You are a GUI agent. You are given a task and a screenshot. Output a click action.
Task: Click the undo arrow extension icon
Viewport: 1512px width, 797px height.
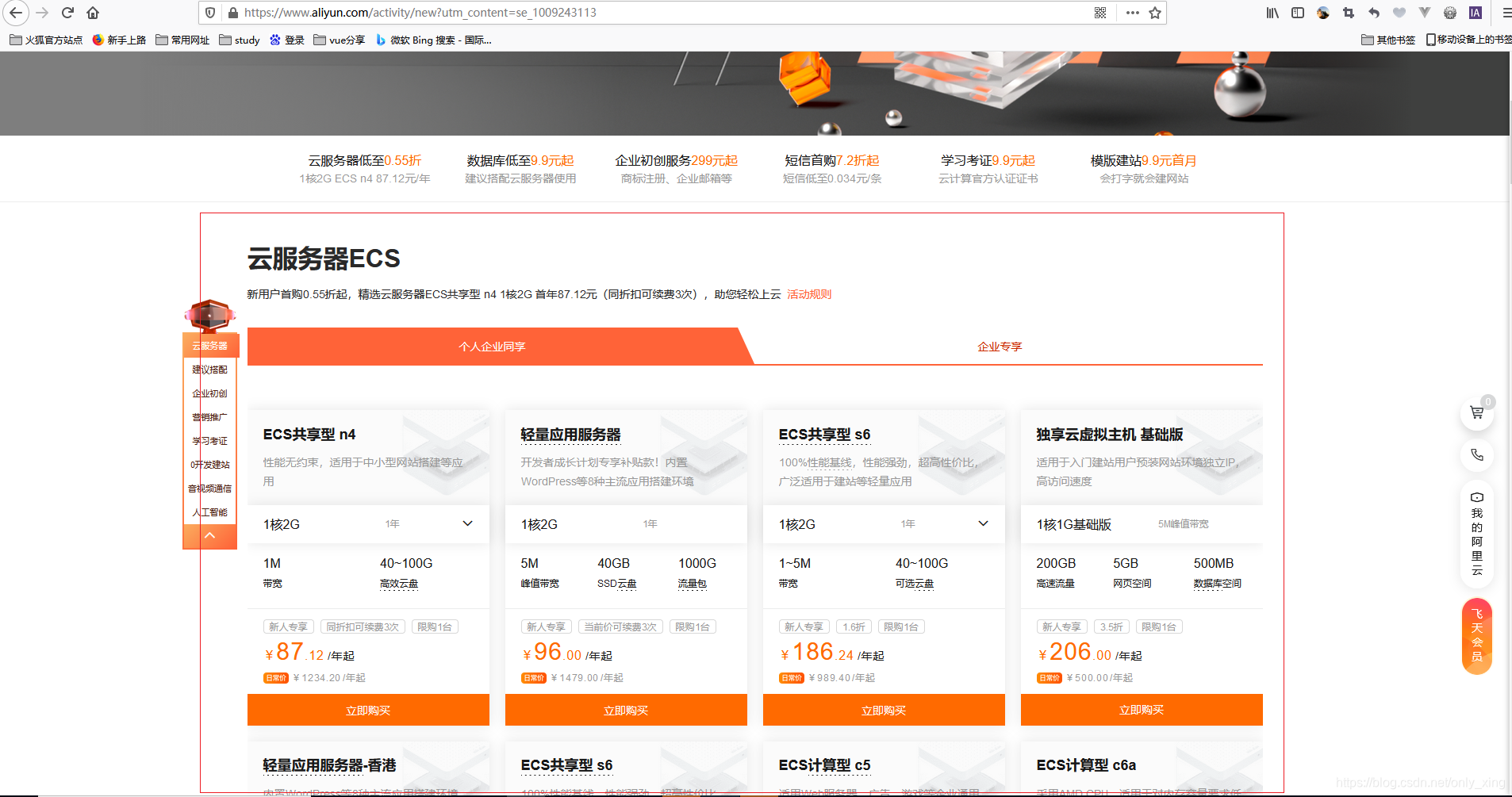[1374, 13]
